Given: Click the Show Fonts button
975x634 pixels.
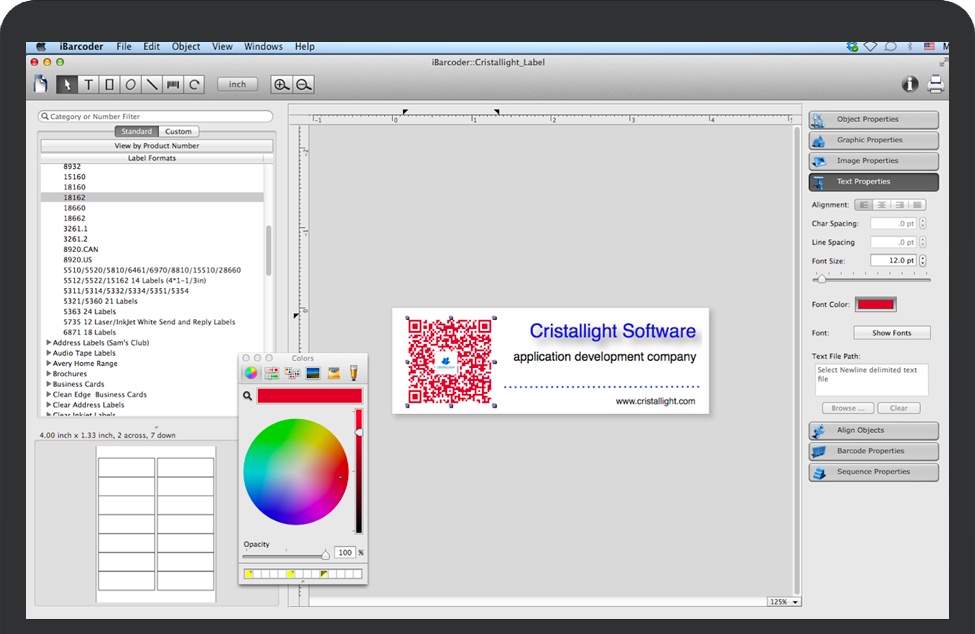Looking at the screenshot, I should [891, 333].
